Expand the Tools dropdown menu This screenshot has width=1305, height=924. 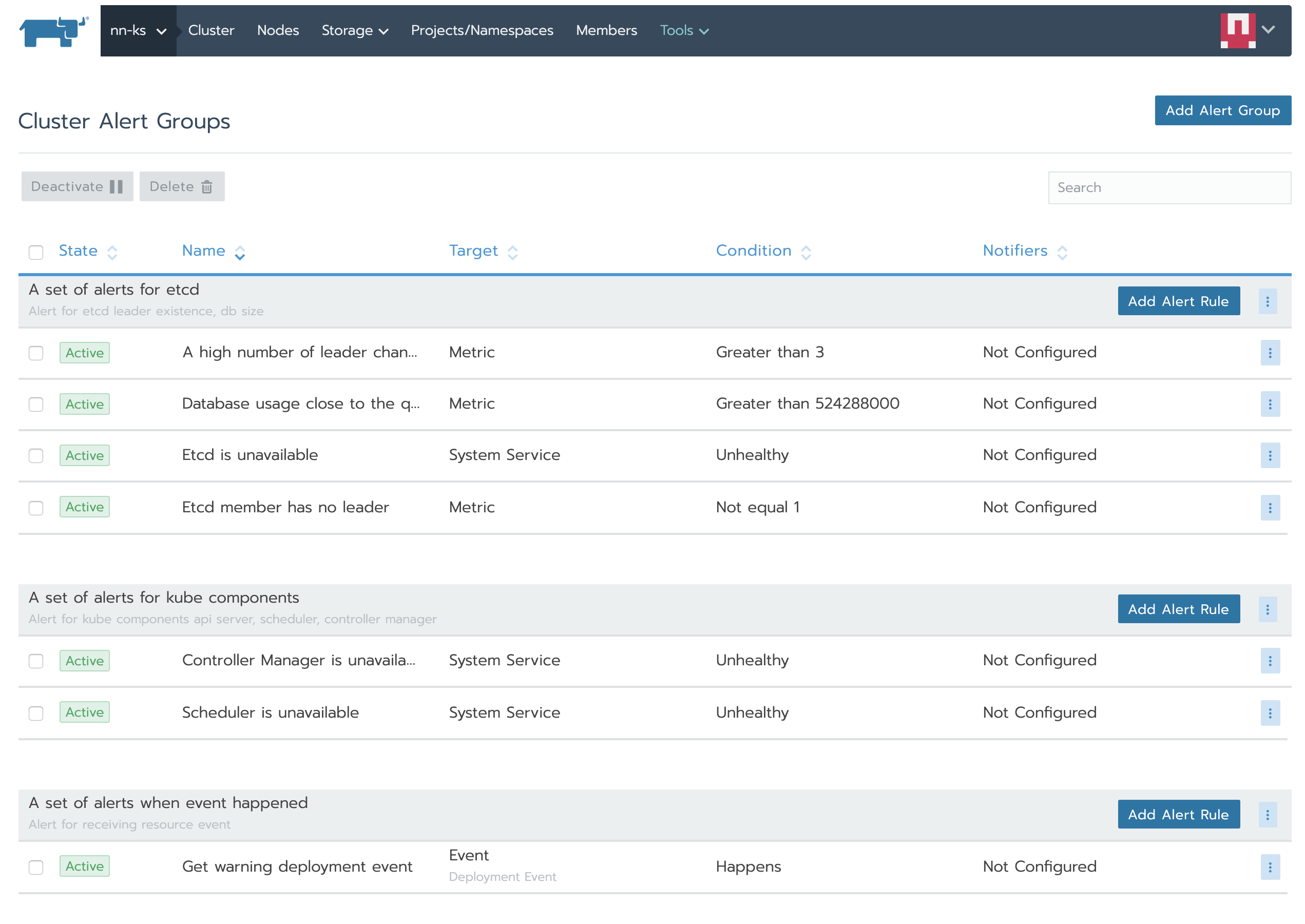(x=684, y=31)
